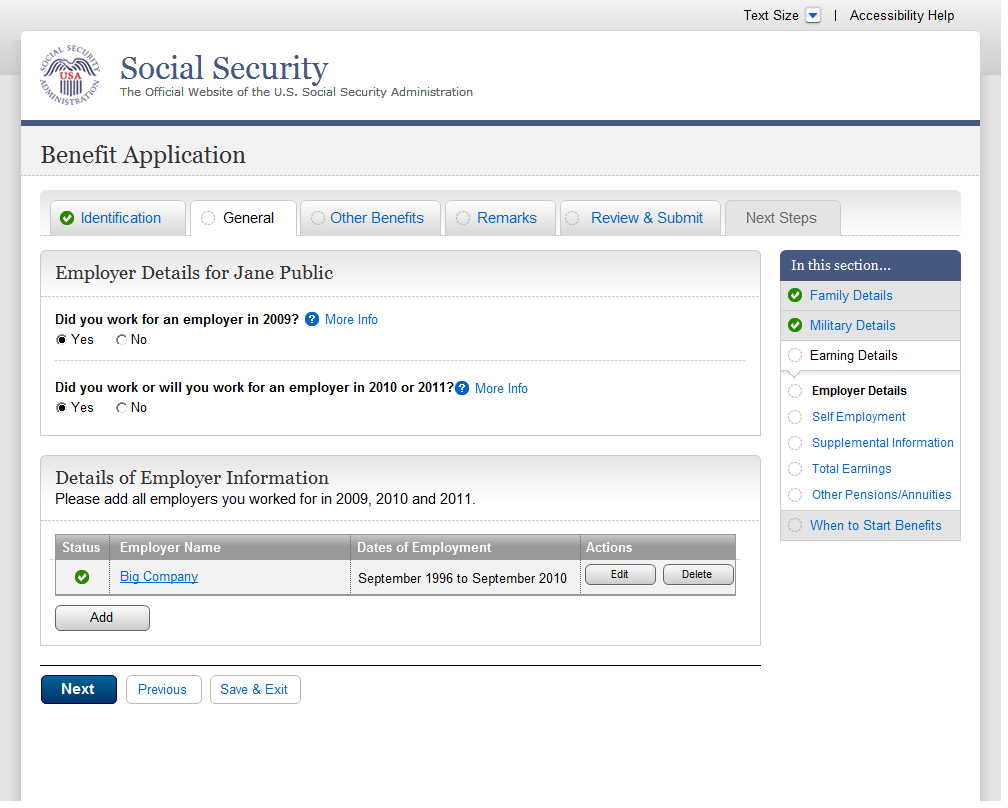Image resolution: width=1008 pixels, height=808 pixels.
Task: Select No for working in 2009
Action: click(x=122, y=340)
